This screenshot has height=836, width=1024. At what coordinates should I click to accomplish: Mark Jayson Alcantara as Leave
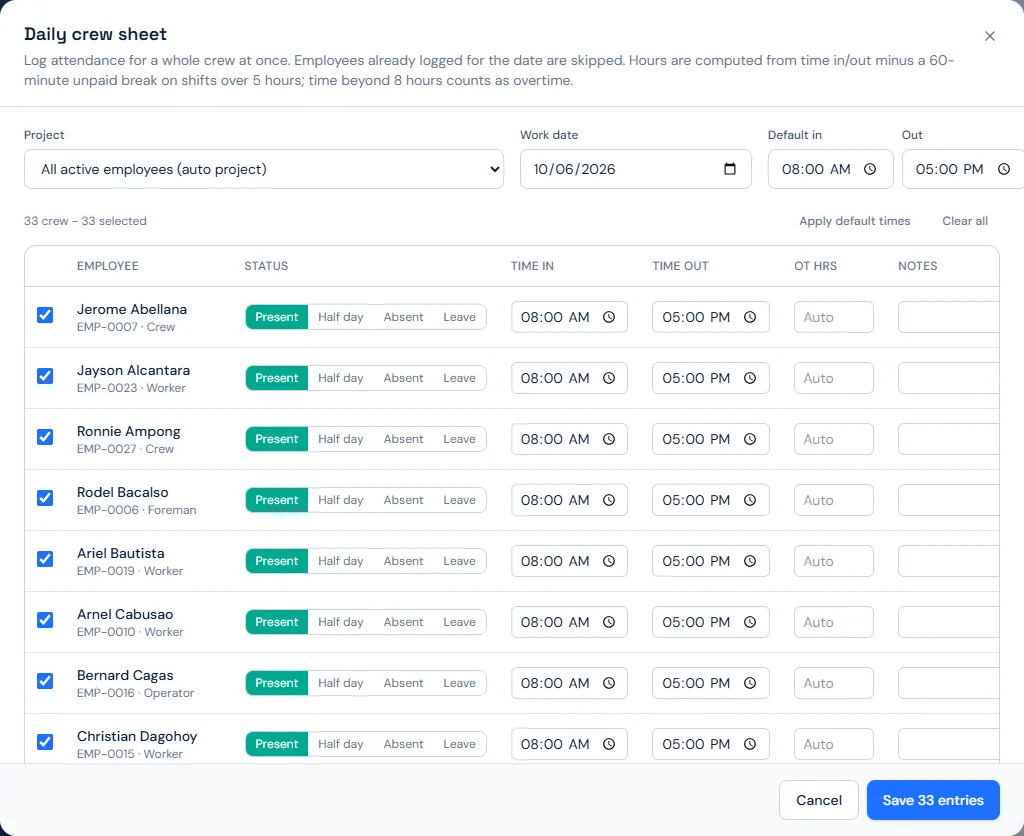click(x=459, y=378)
